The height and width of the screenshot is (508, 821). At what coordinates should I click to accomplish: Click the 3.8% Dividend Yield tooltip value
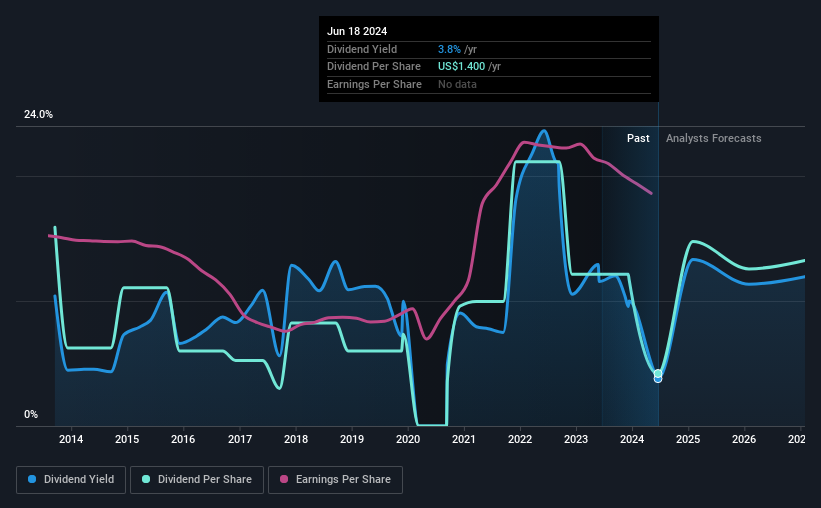pos(449,49)
